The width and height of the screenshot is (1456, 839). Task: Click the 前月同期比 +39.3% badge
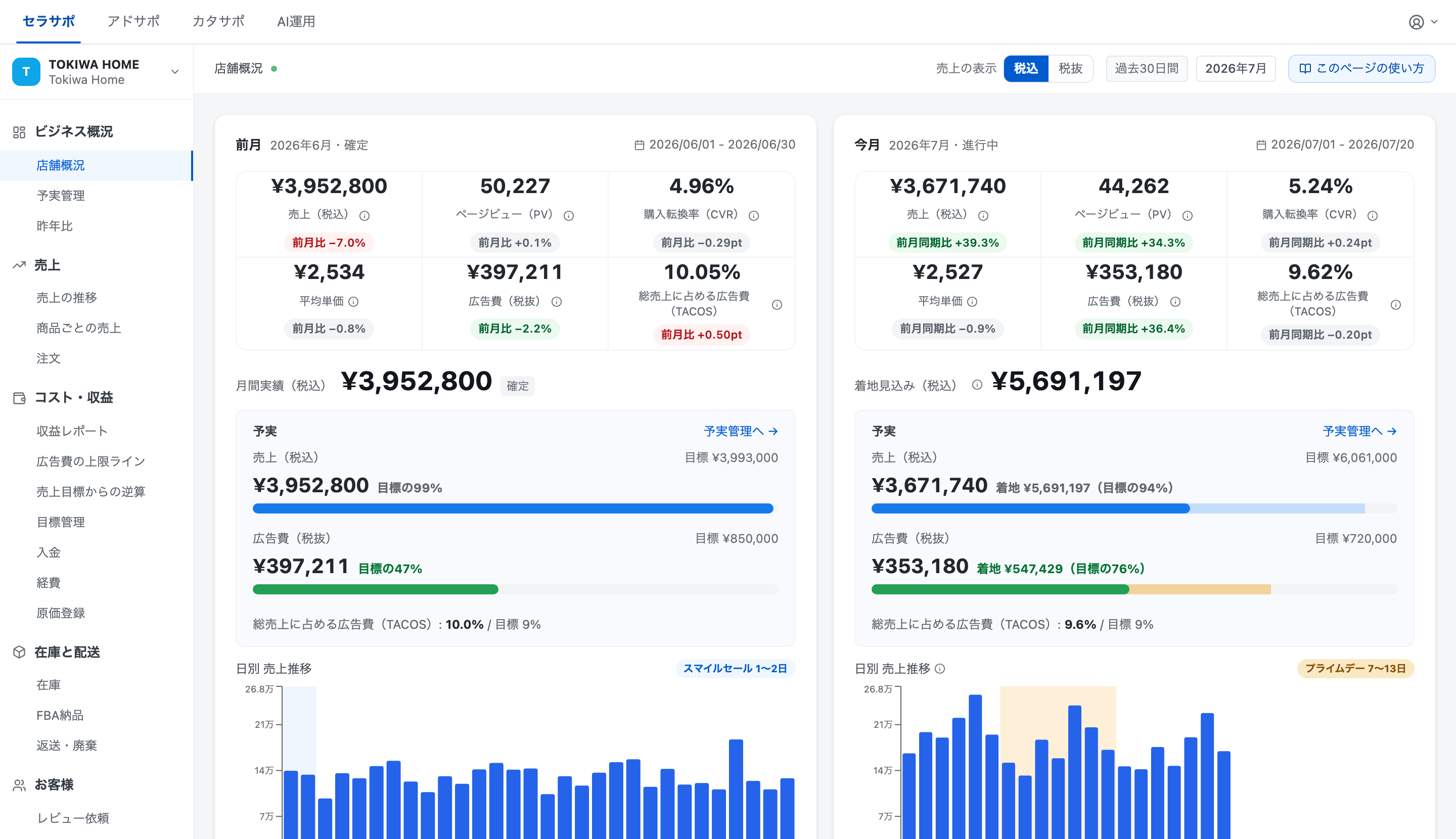point(947,243)
